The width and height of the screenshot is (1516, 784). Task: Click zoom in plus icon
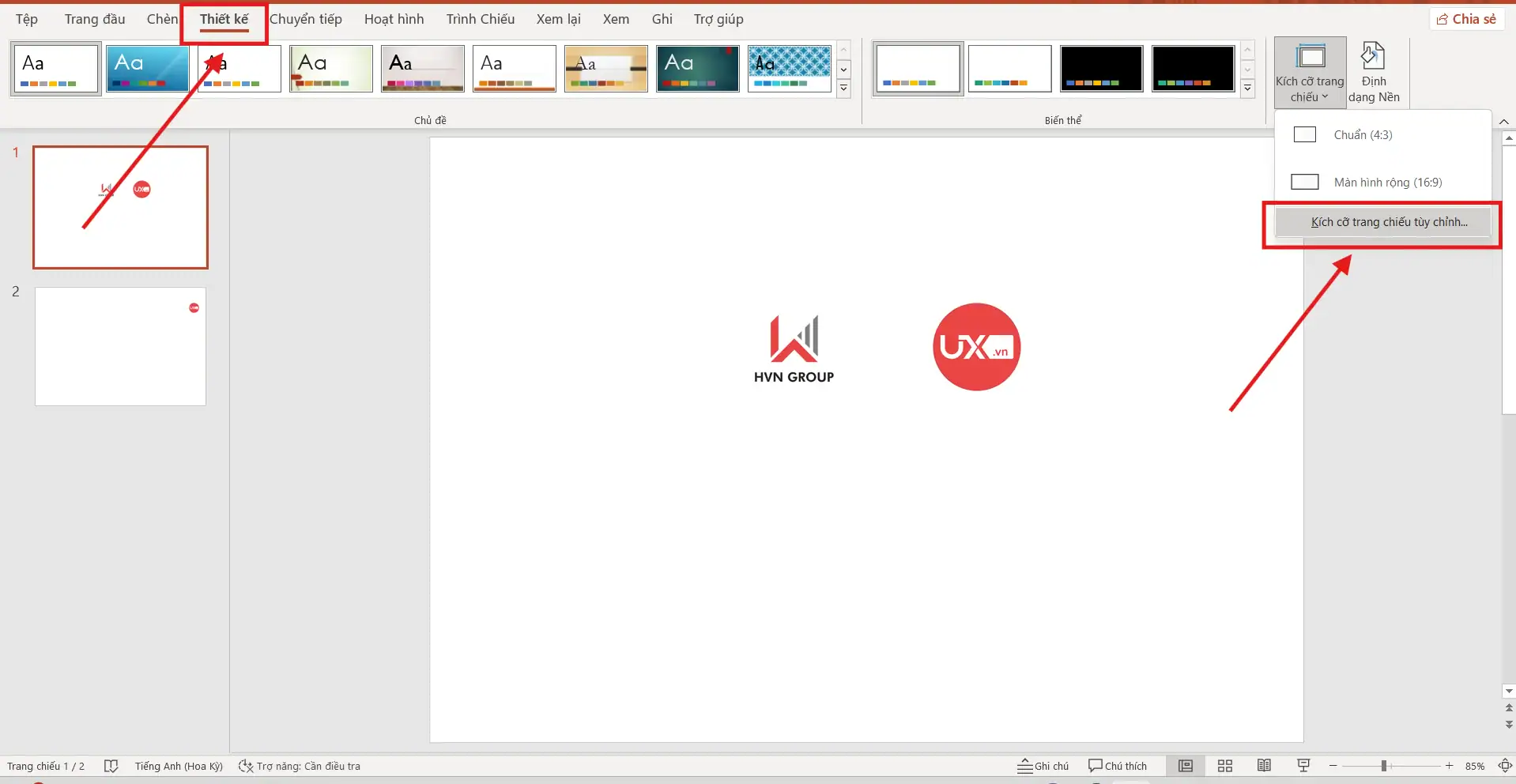click(x=1449, y=766)
